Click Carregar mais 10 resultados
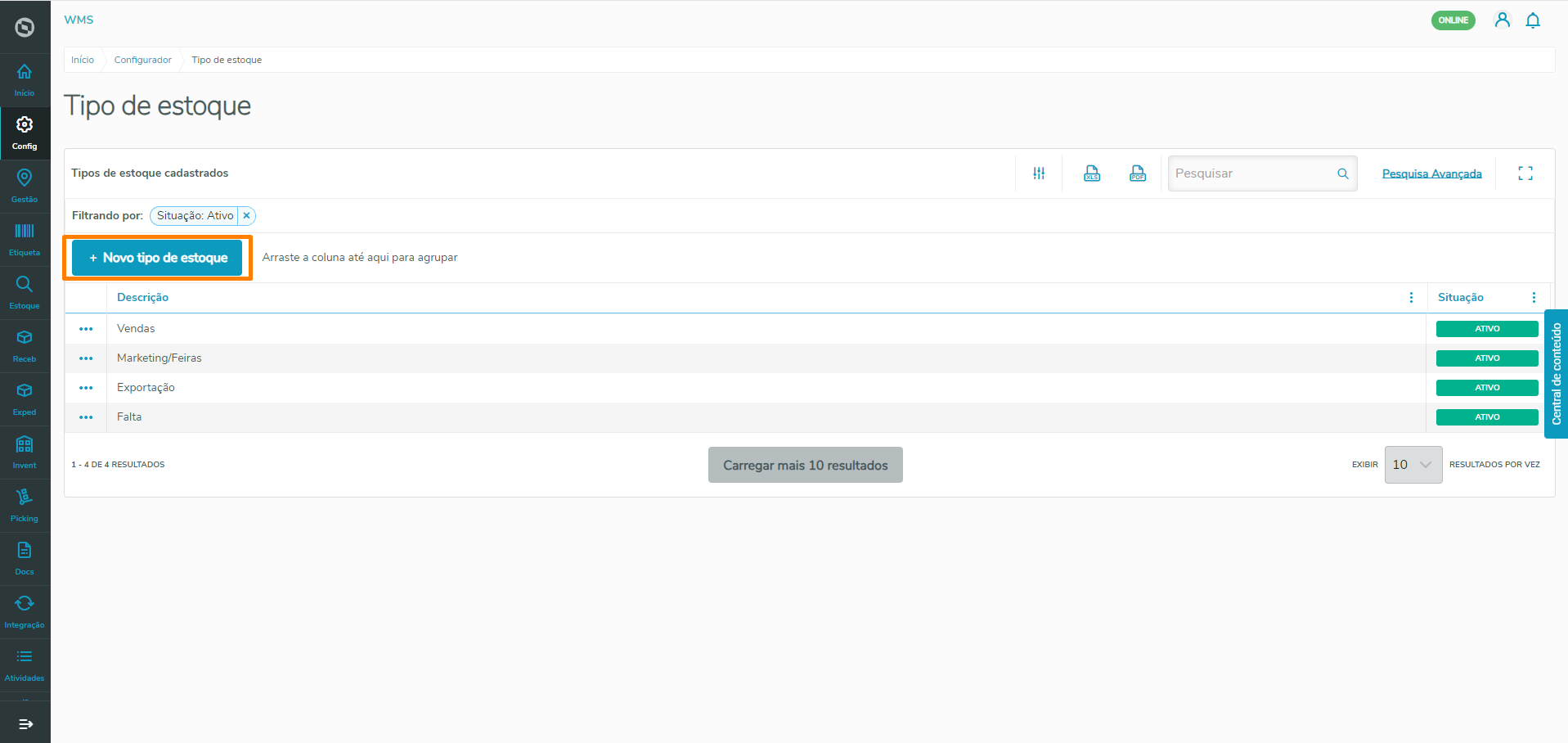 click(x=805, y=465)
